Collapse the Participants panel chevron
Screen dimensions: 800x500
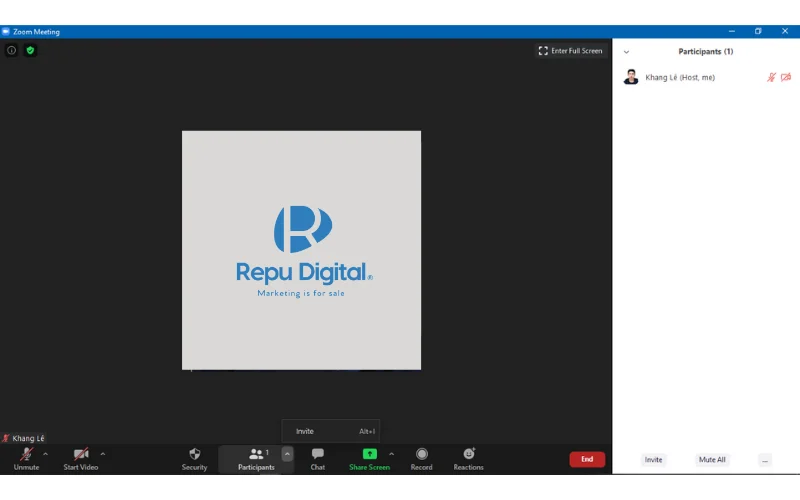(x=627, y=52)
